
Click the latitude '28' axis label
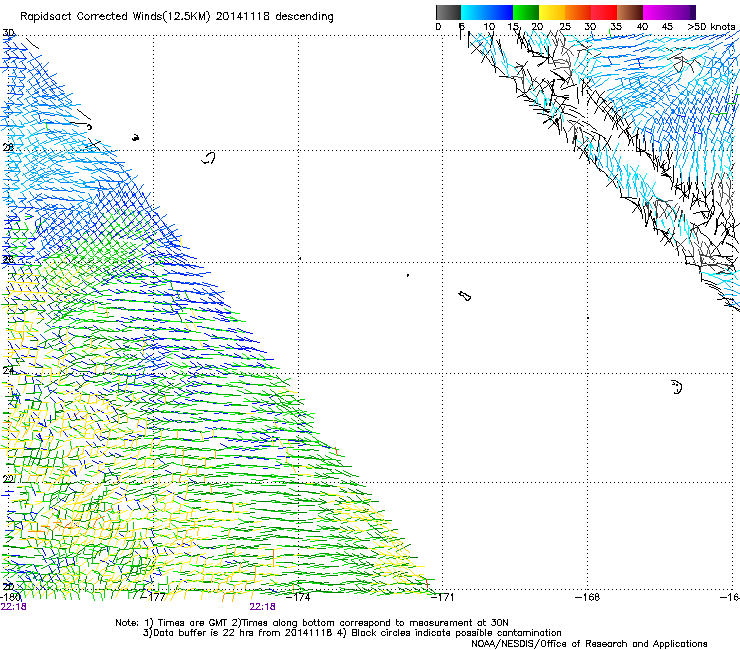point(8,147)
